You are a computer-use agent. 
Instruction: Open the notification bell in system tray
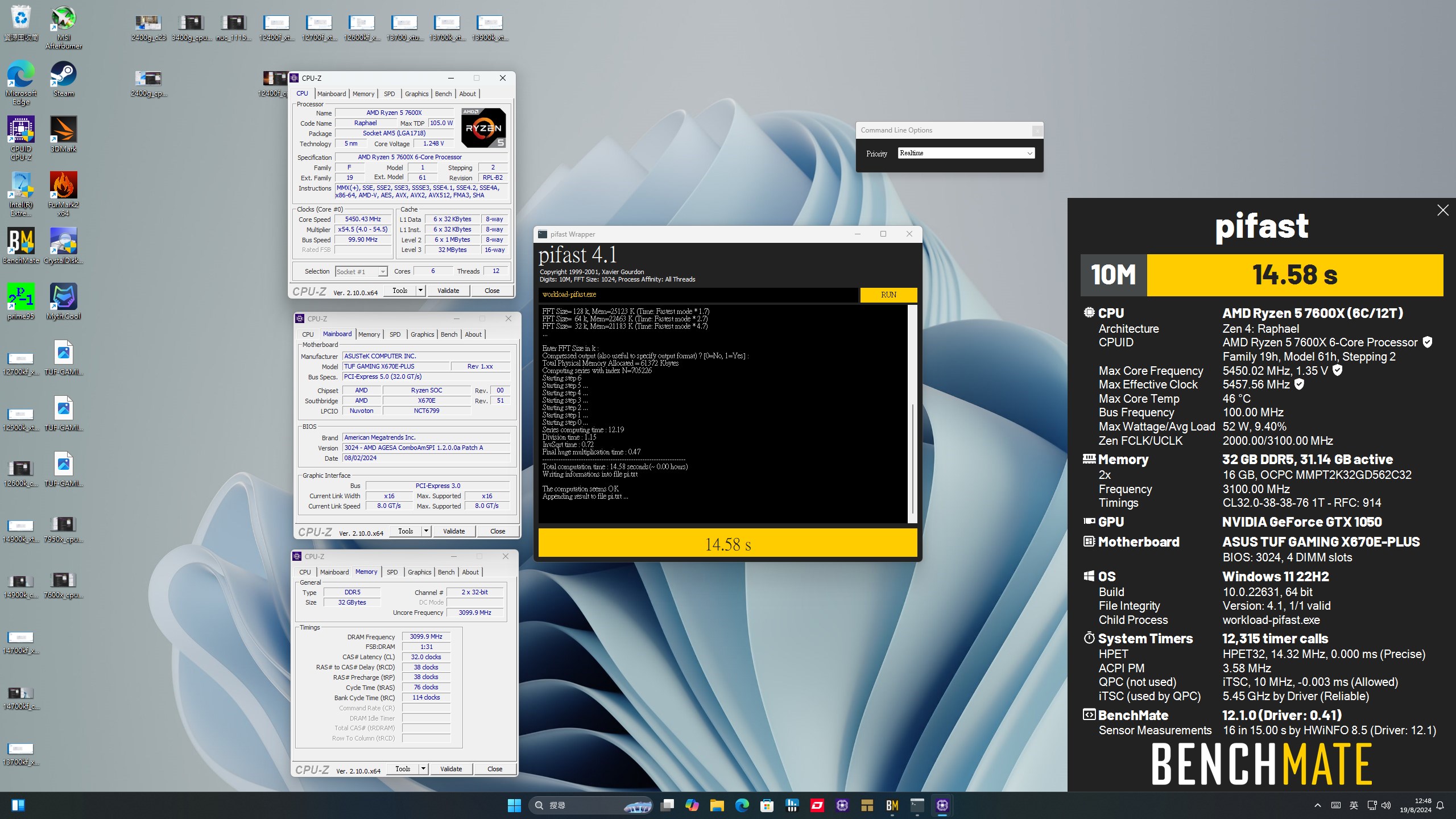pyautogui.click(x=1440, y=805)
